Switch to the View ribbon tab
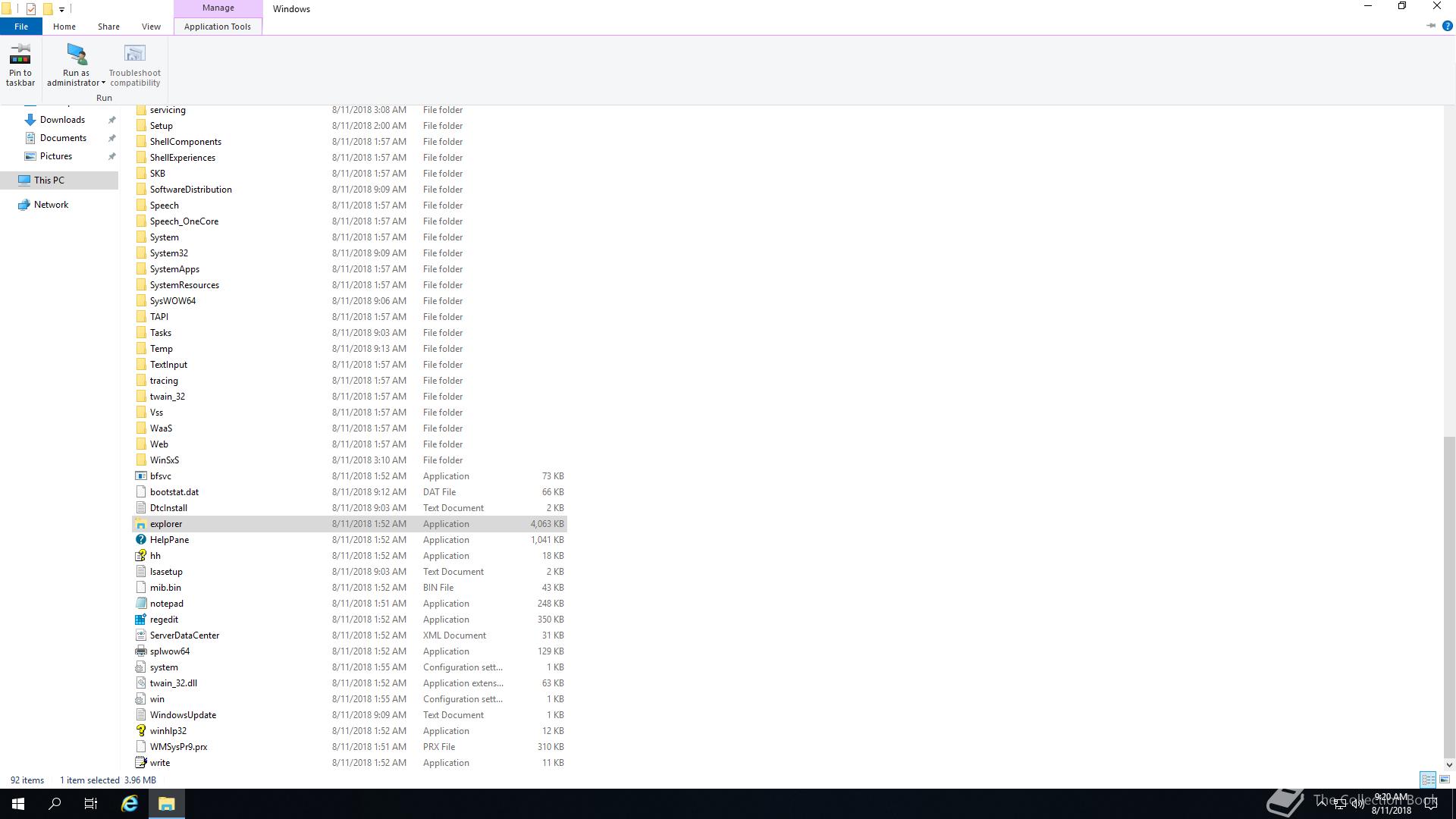The height and width of the screenshot is (819, 1456). point(151,27)
